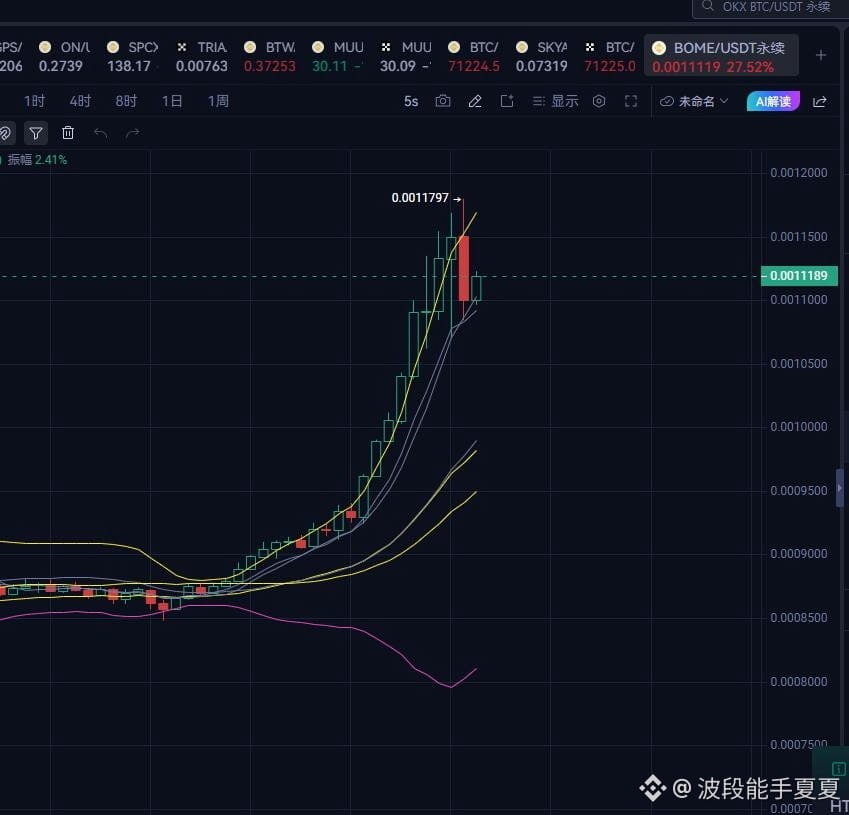The width and height of the screenshot is (849, 815).
Task: Click the 振幅 2.41% indicator text
Action: tap(37, 160)
